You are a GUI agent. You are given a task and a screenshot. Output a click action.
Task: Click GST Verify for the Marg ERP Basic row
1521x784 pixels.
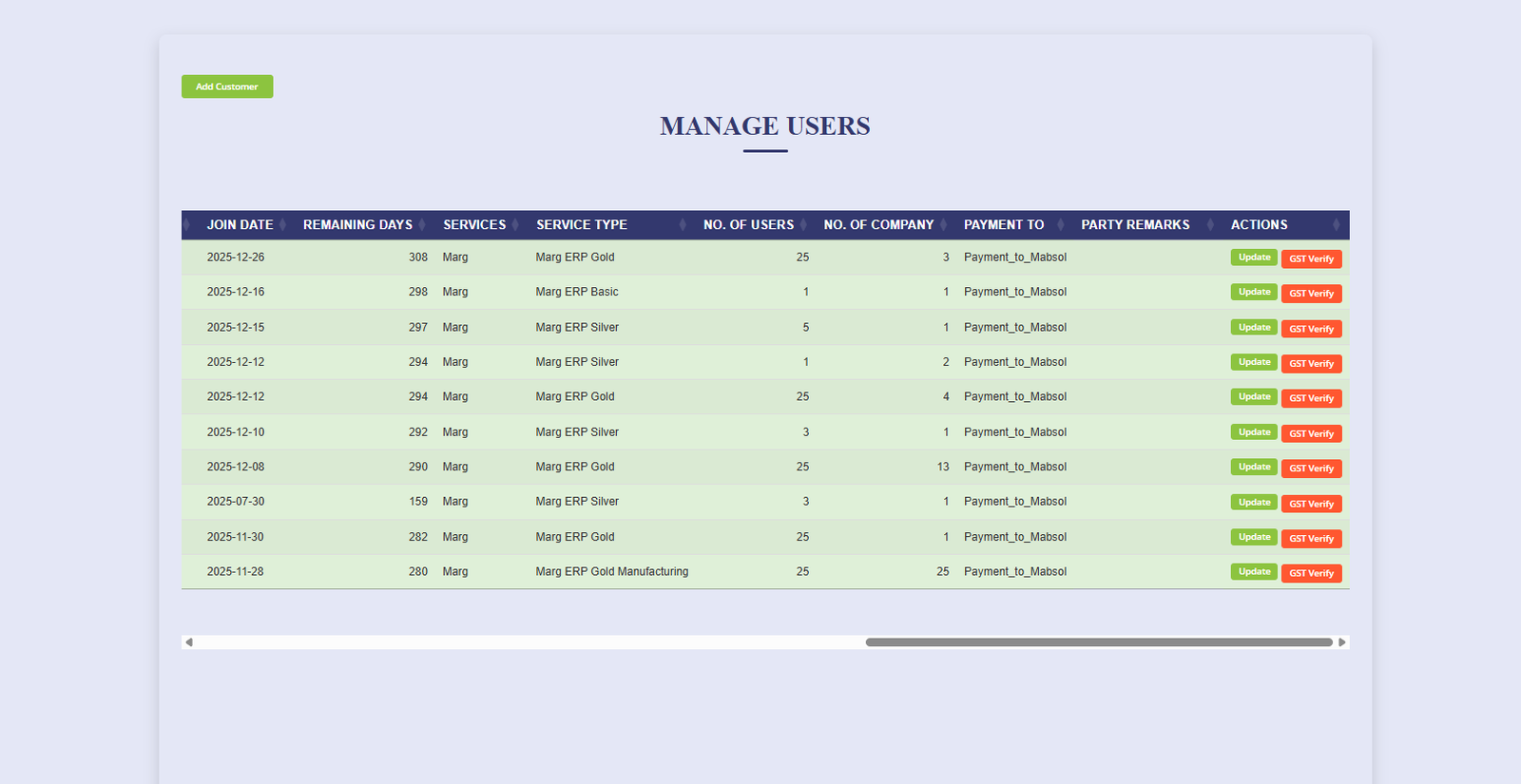[x=1311, y=294]
